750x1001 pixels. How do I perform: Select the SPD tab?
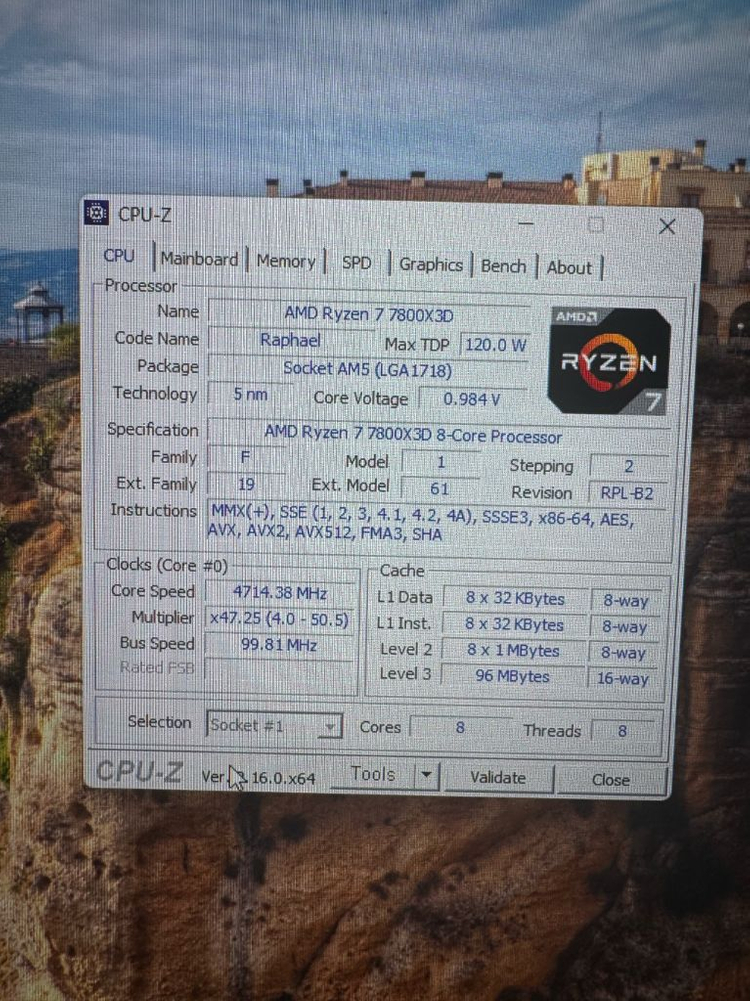[356, 263]
